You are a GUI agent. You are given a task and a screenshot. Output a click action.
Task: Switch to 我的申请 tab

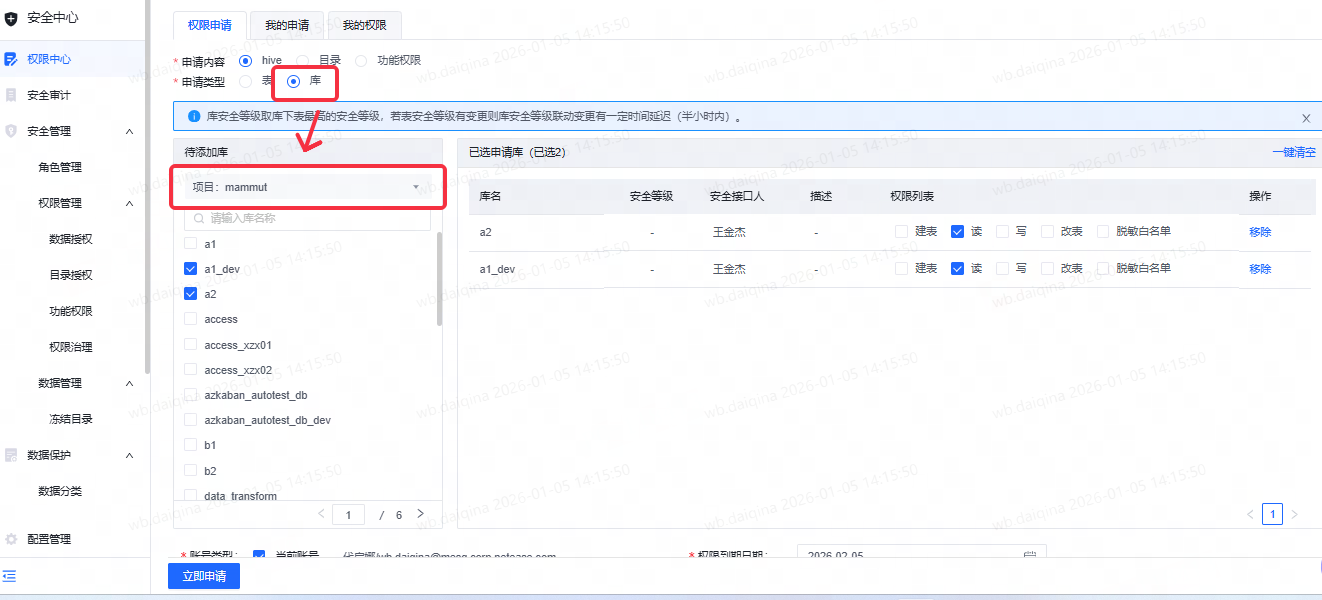[x=287, y=26]
